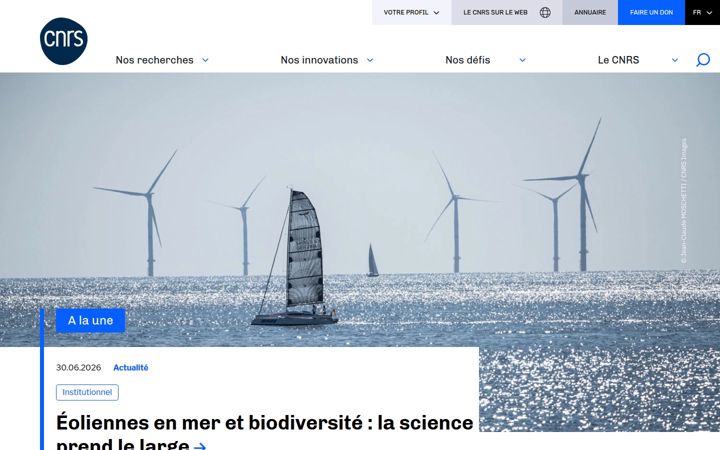Viewport: 720px width, 450px height.
Task: Expand the Nos défis chevron
Action: click(x=523, y=60)
